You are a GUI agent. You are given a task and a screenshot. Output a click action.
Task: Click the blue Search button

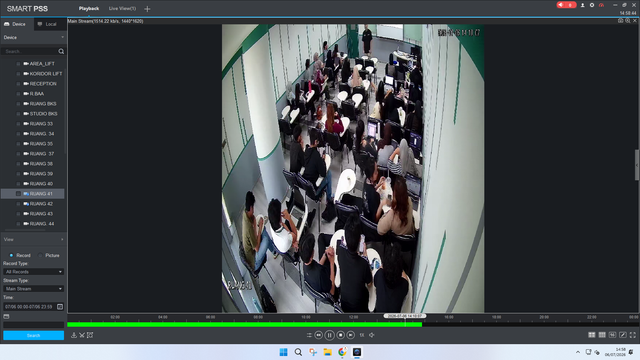33,336
